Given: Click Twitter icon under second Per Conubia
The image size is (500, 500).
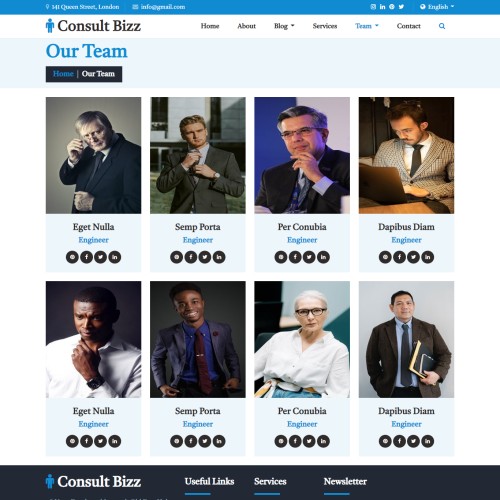Looking at the screenshot, I should pos(309,441).
